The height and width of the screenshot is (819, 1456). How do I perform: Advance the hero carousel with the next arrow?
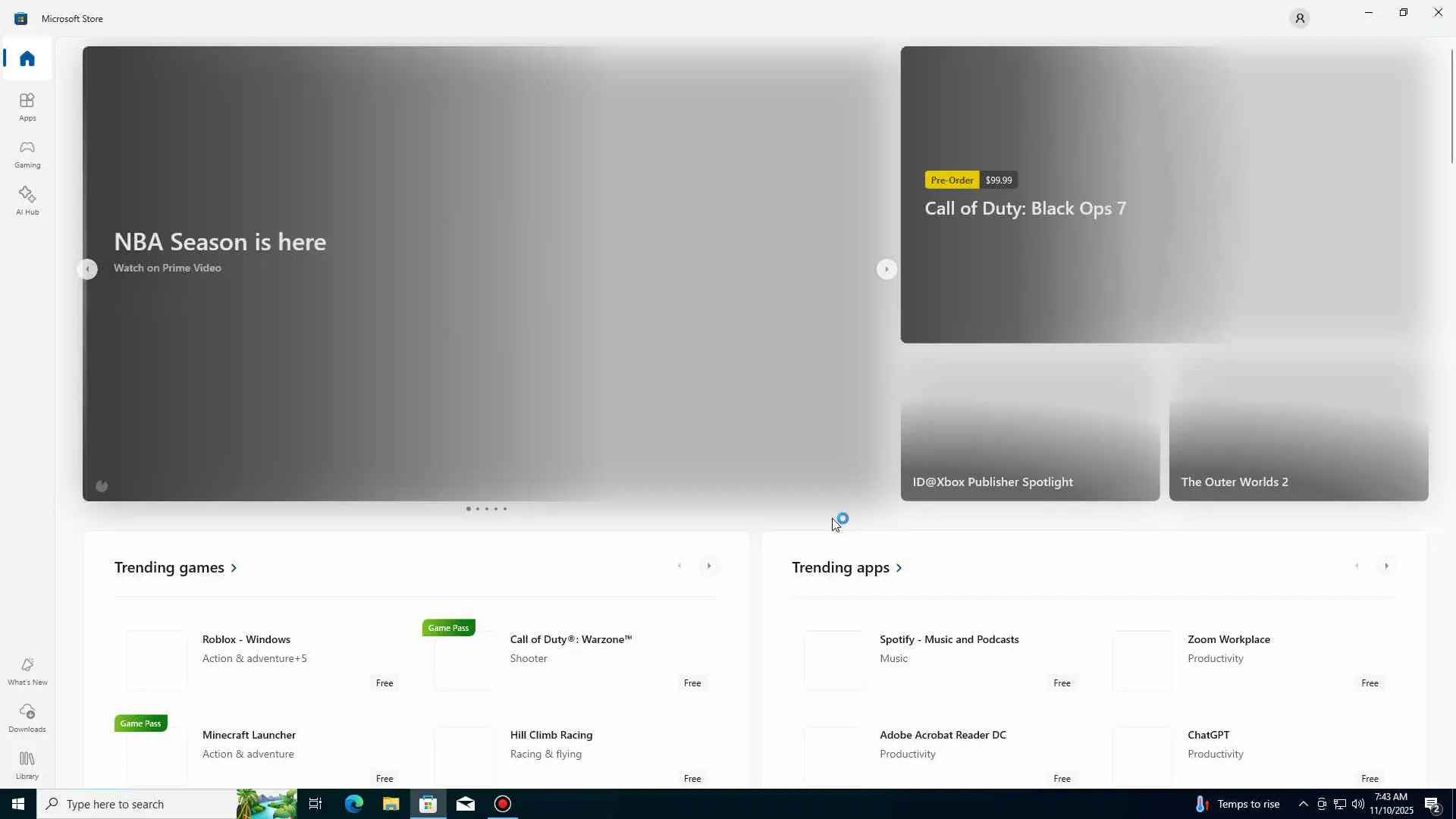point(886,269)
